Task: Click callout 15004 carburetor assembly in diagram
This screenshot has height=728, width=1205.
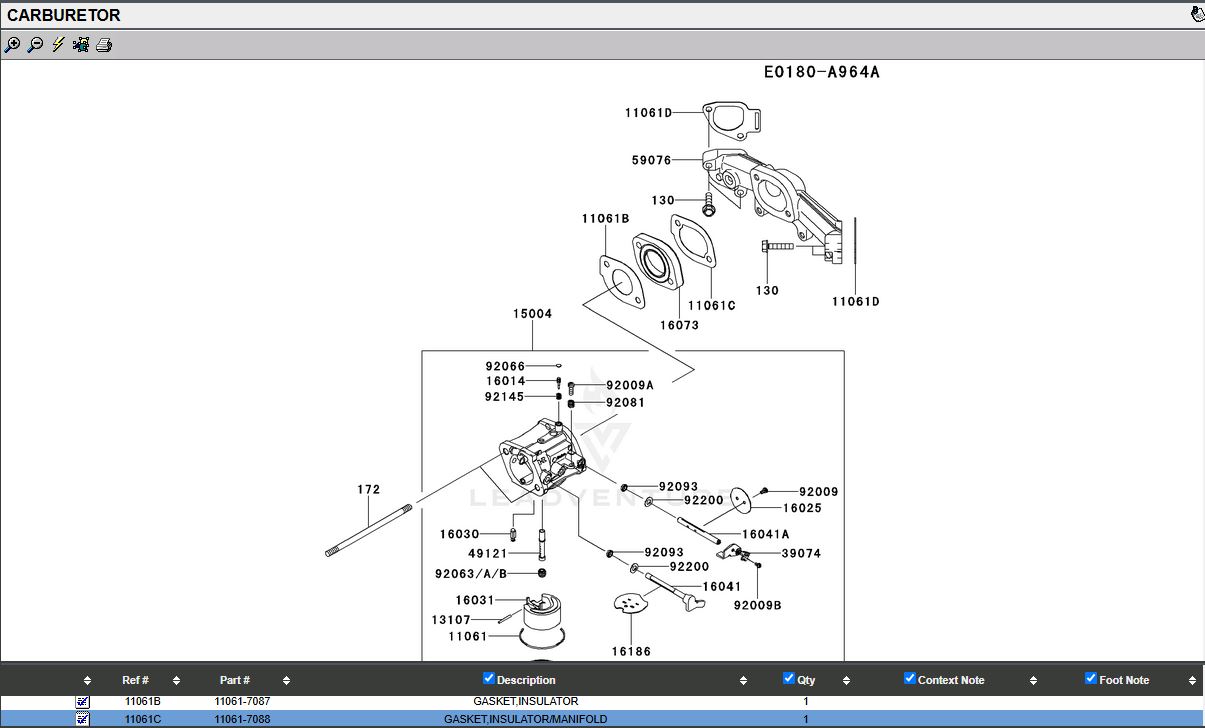Action: coord(532,314)
